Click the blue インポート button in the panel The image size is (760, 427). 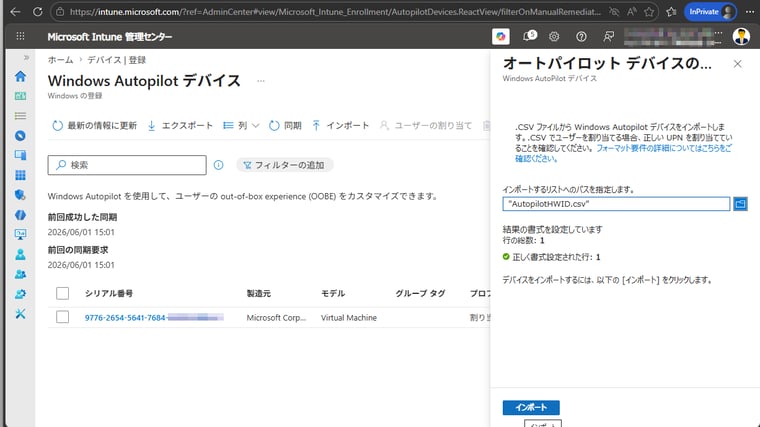pyautogui.click(x=531, y=407)
